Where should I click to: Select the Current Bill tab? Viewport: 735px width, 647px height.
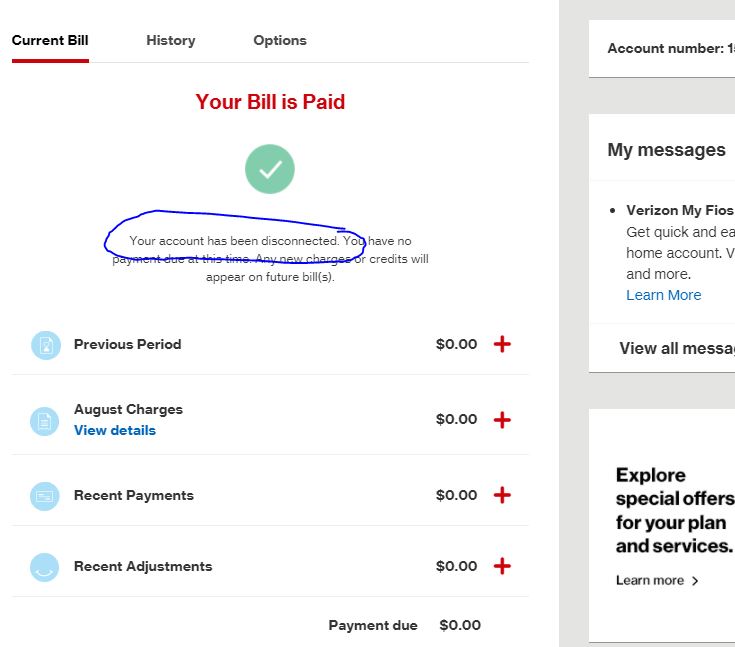[x=50, y=40]
